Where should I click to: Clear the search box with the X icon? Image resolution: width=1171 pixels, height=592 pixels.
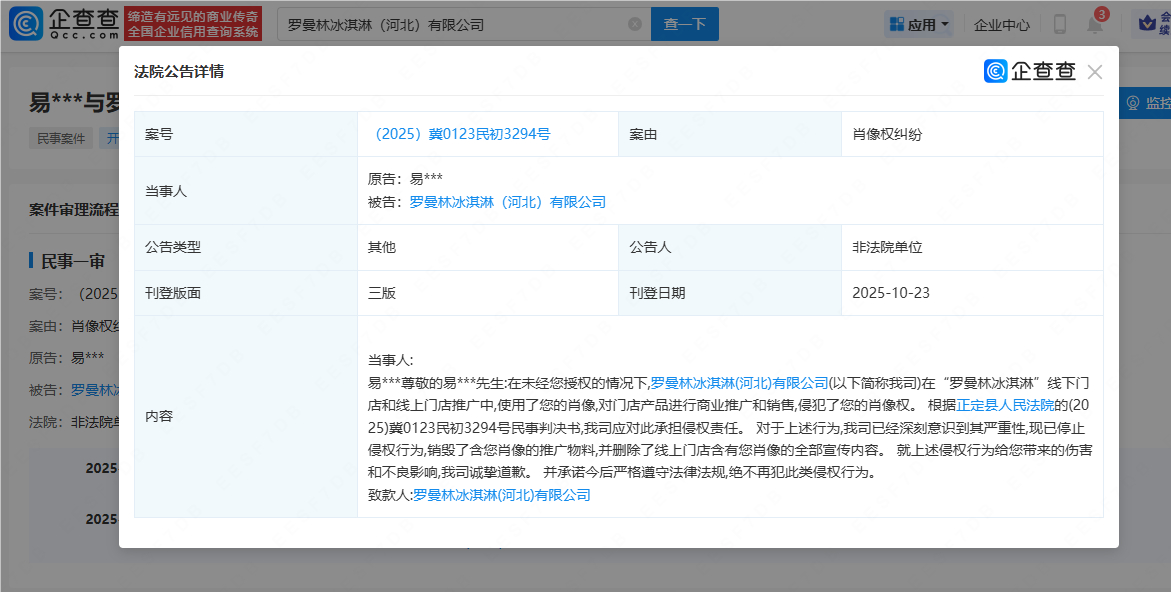pos(634,24)
